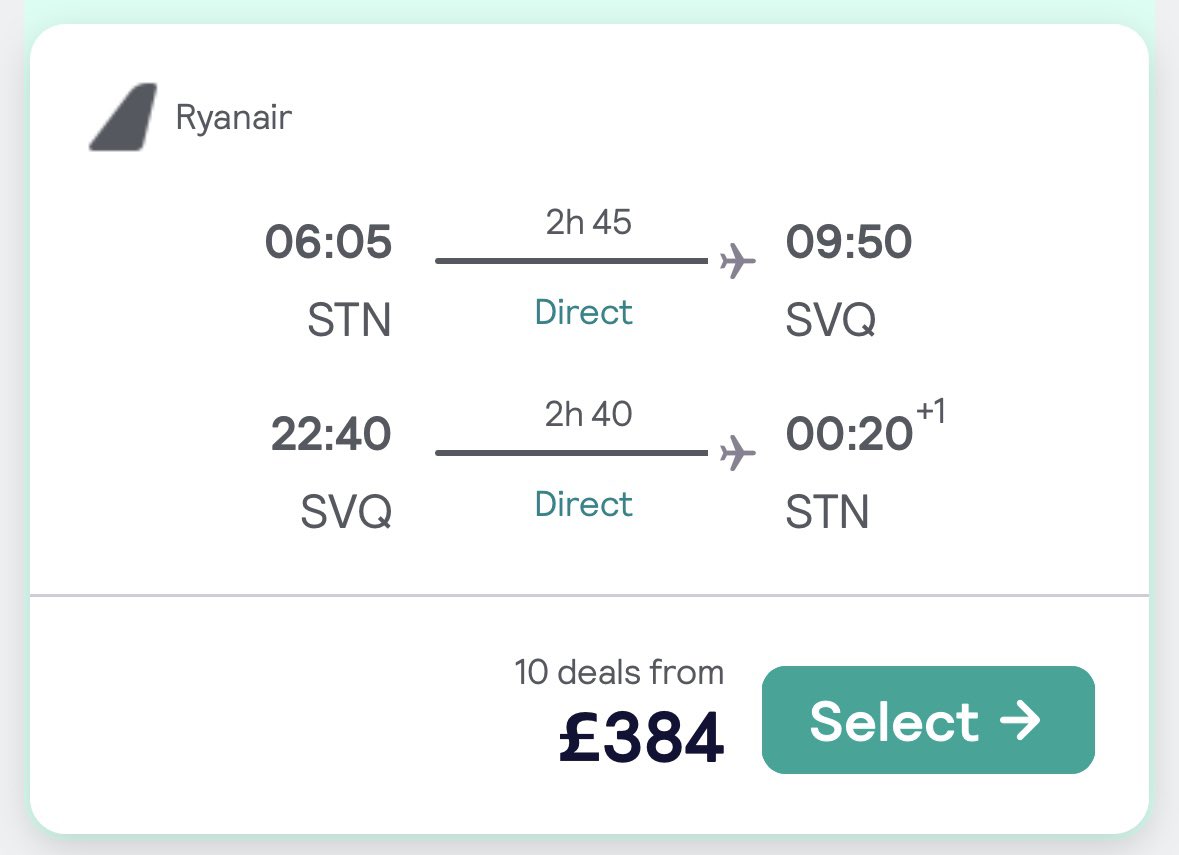This screenshot has width=1179, height=855.
Task: Click the +1 next-day arrival indicator
Action: (930, 413)
